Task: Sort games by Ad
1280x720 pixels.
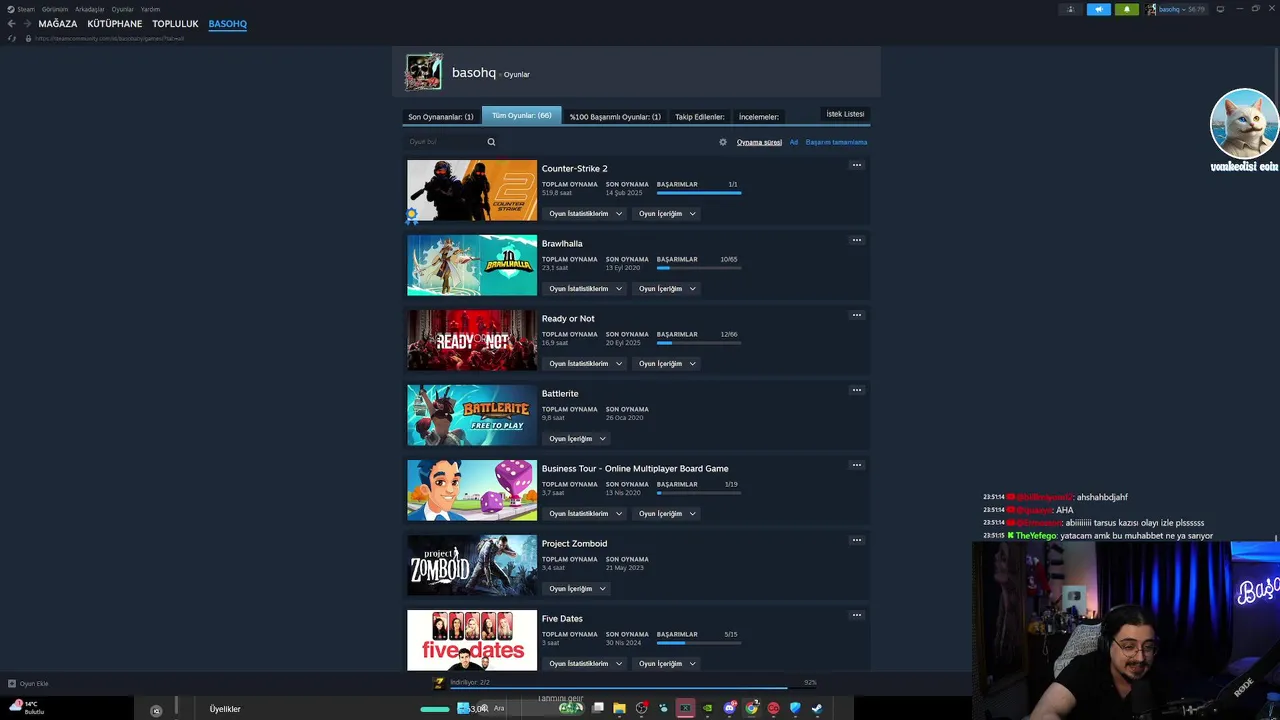Action: 794,142
